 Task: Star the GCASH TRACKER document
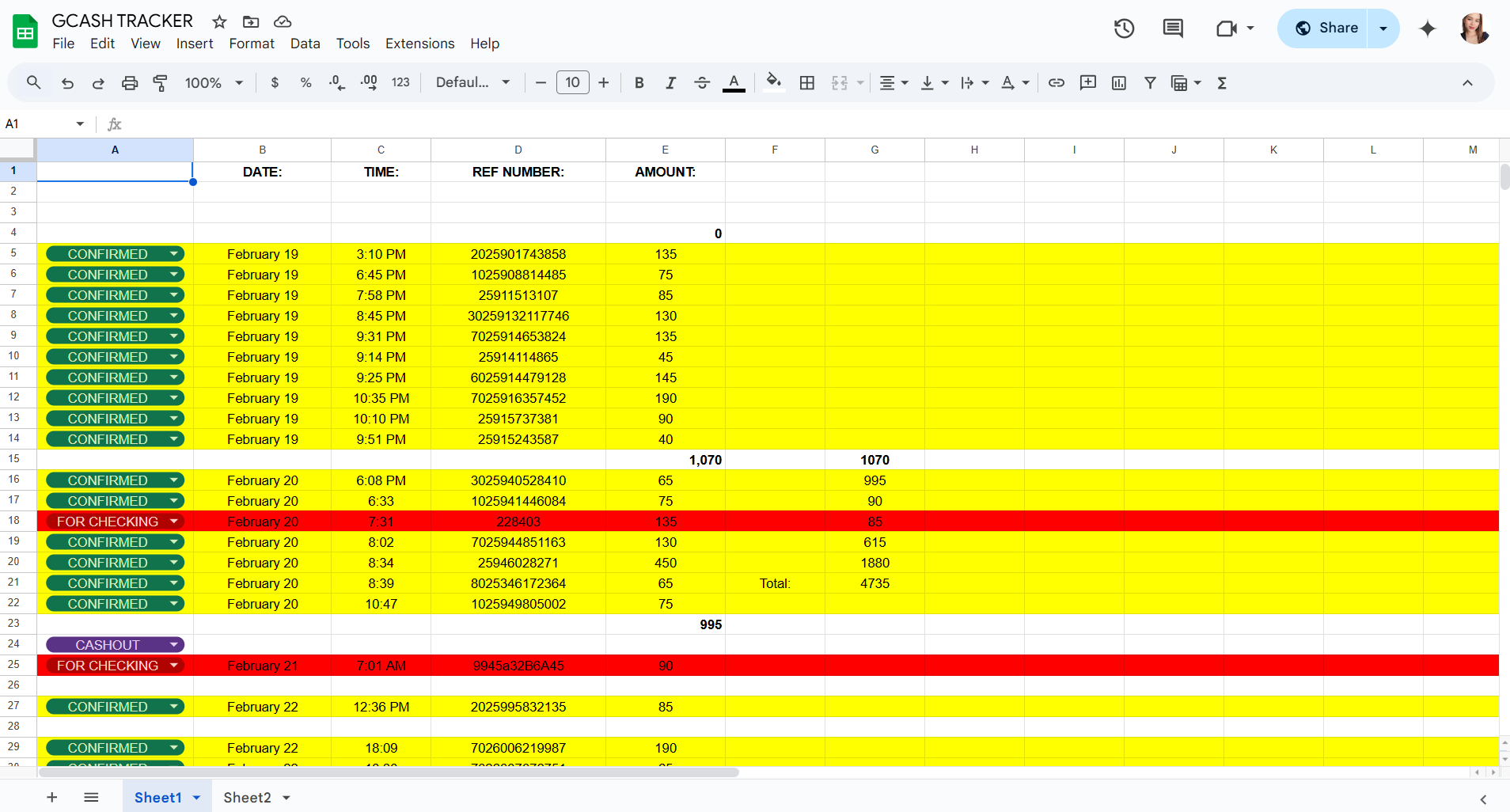[220, 21]
